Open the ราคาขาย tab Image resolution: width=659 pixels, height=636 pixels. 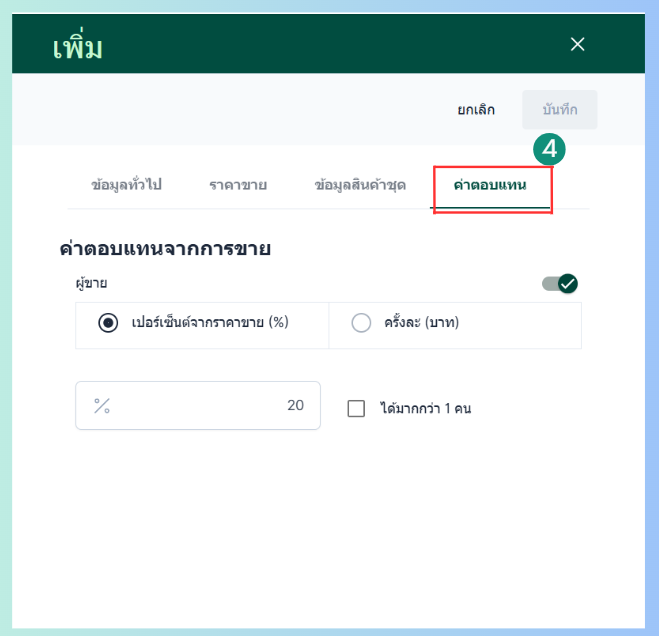(x=238, y=185)
